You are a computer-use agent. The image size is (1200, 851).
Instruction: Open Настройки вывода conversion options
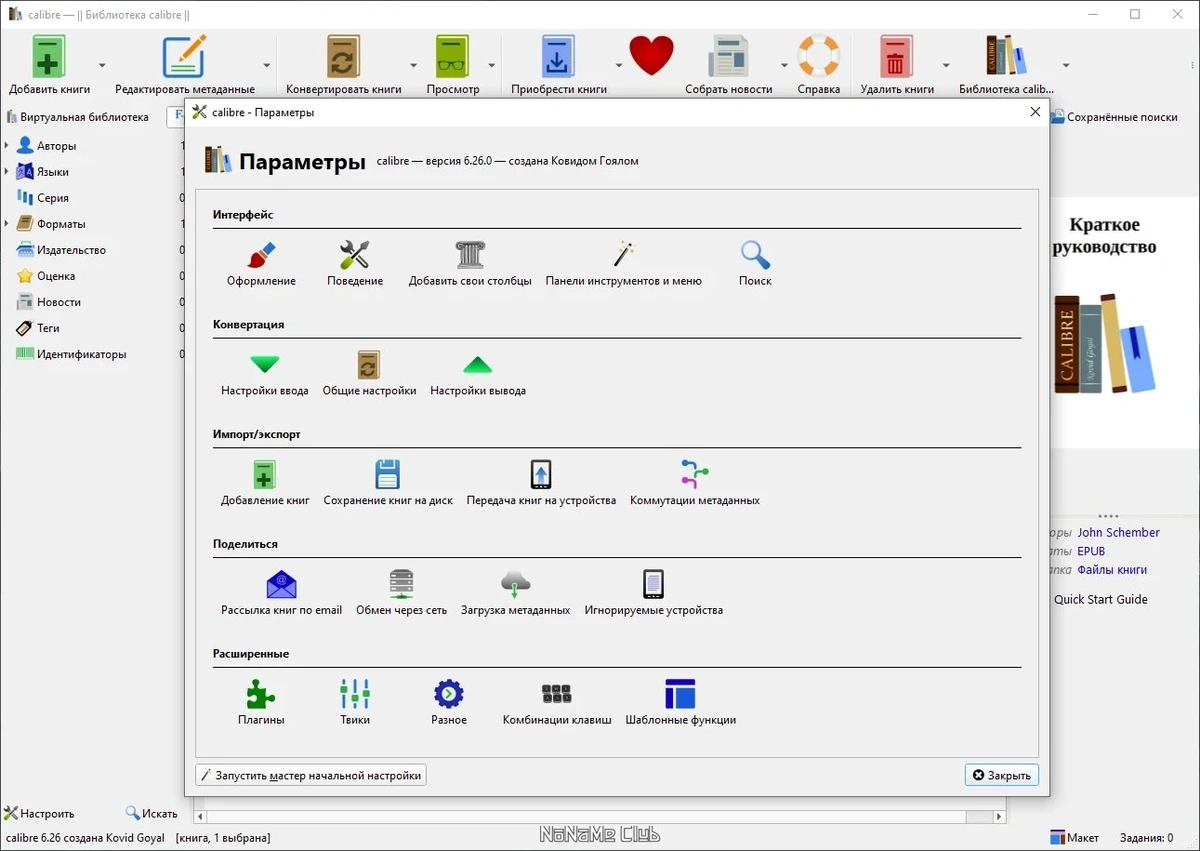tap(478, 374)
